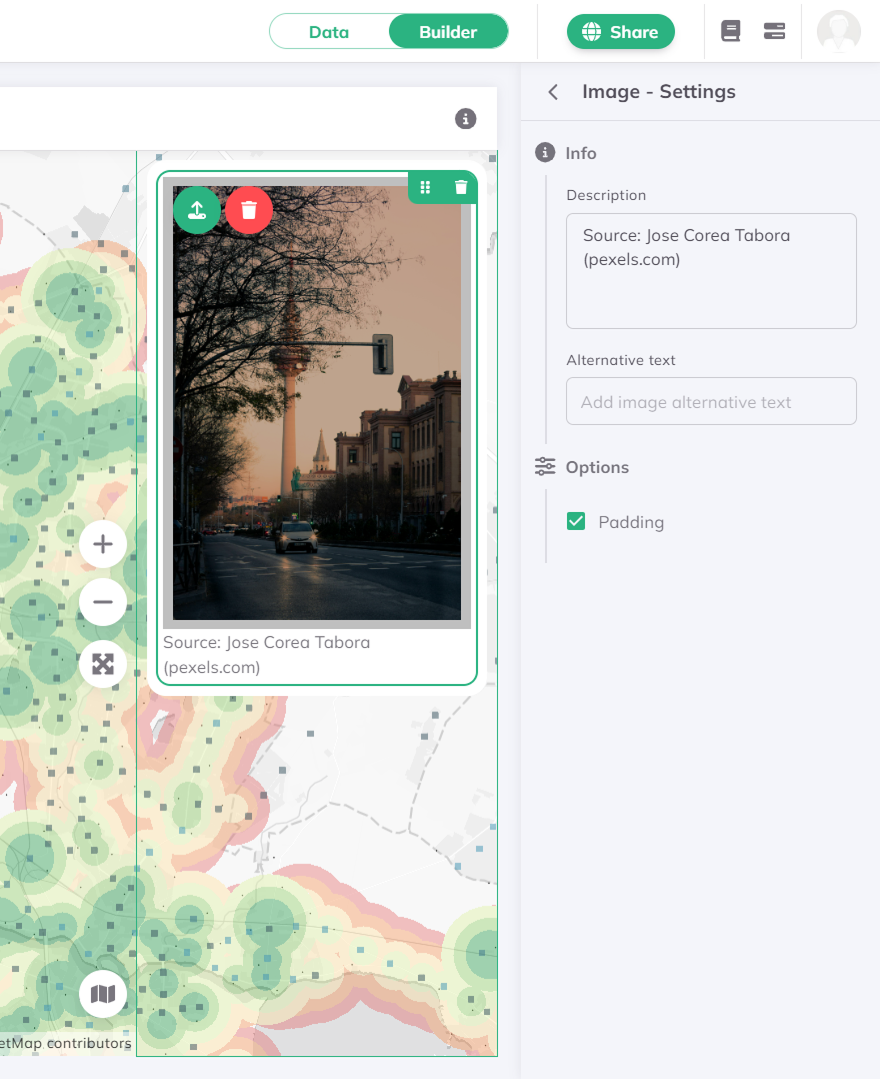The image size is (880, 1079).
Task: Uncheck the Padding checkbox
Action: click(x=576, y=521)
